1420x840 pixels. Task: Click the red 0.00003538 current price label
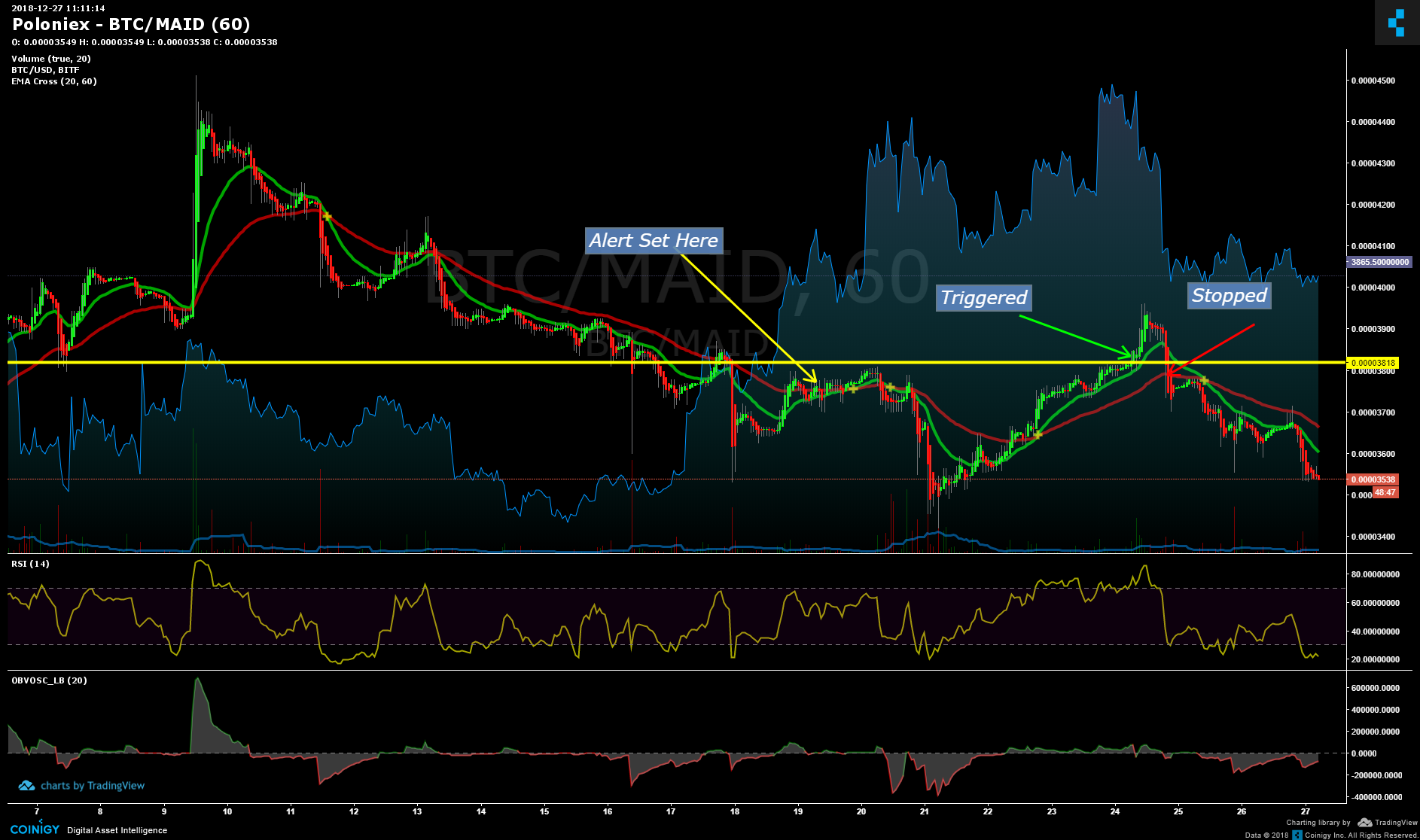point(1372,479)
